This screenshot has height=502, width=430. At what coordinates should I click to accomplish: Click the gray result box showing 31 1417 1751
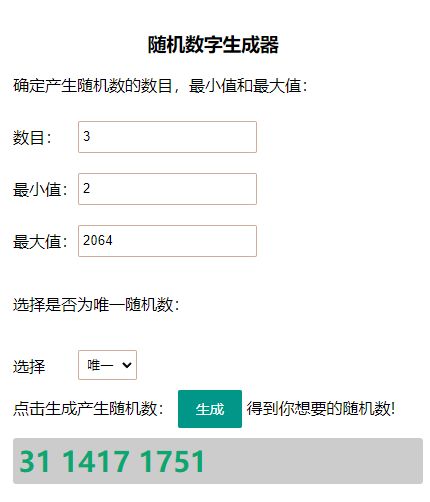click(218, 461)
